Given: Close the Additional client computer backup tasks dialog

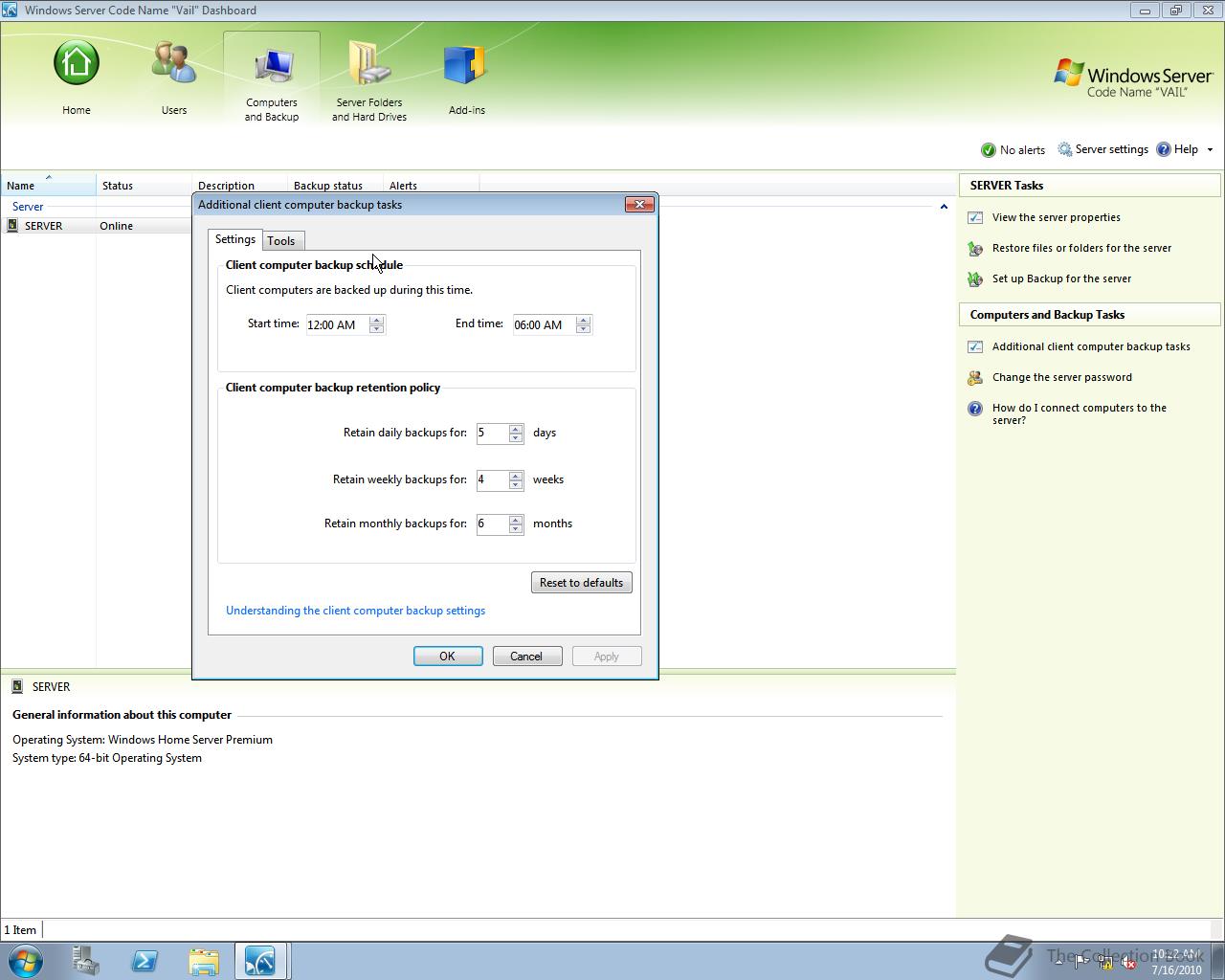Looking at the screenshot, I should 639,204.
